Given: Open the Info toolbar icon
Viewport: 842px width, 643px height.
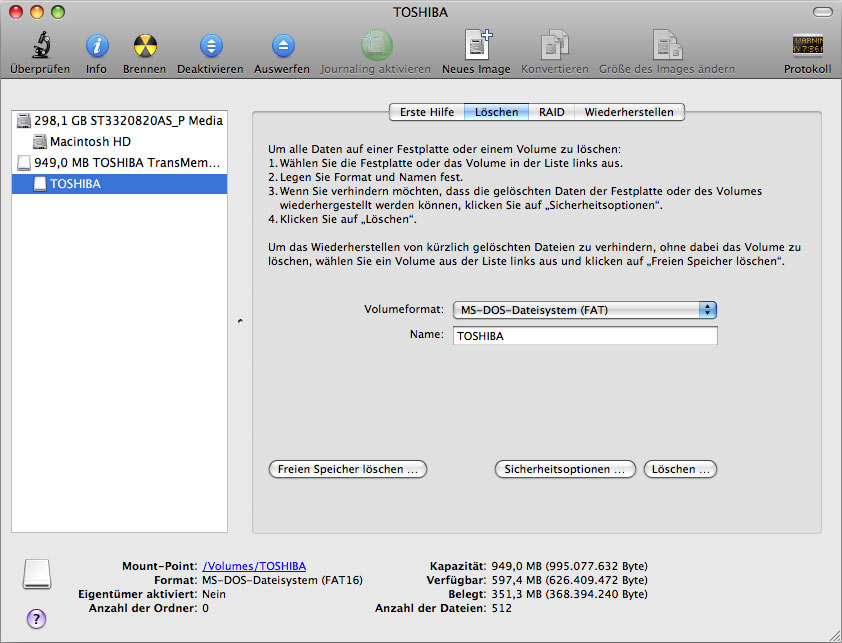Looking at the screenshot, I should (x=96, y=46).
